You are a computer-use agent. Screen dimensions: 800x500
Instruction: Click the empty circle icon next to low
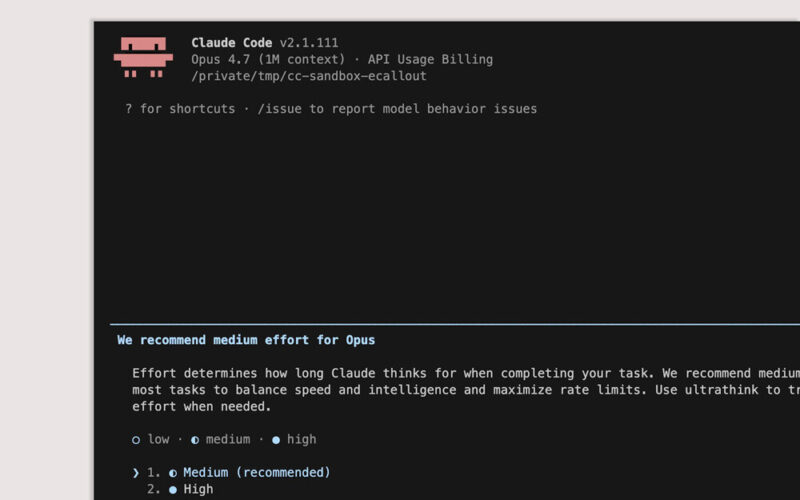[136, 440]
